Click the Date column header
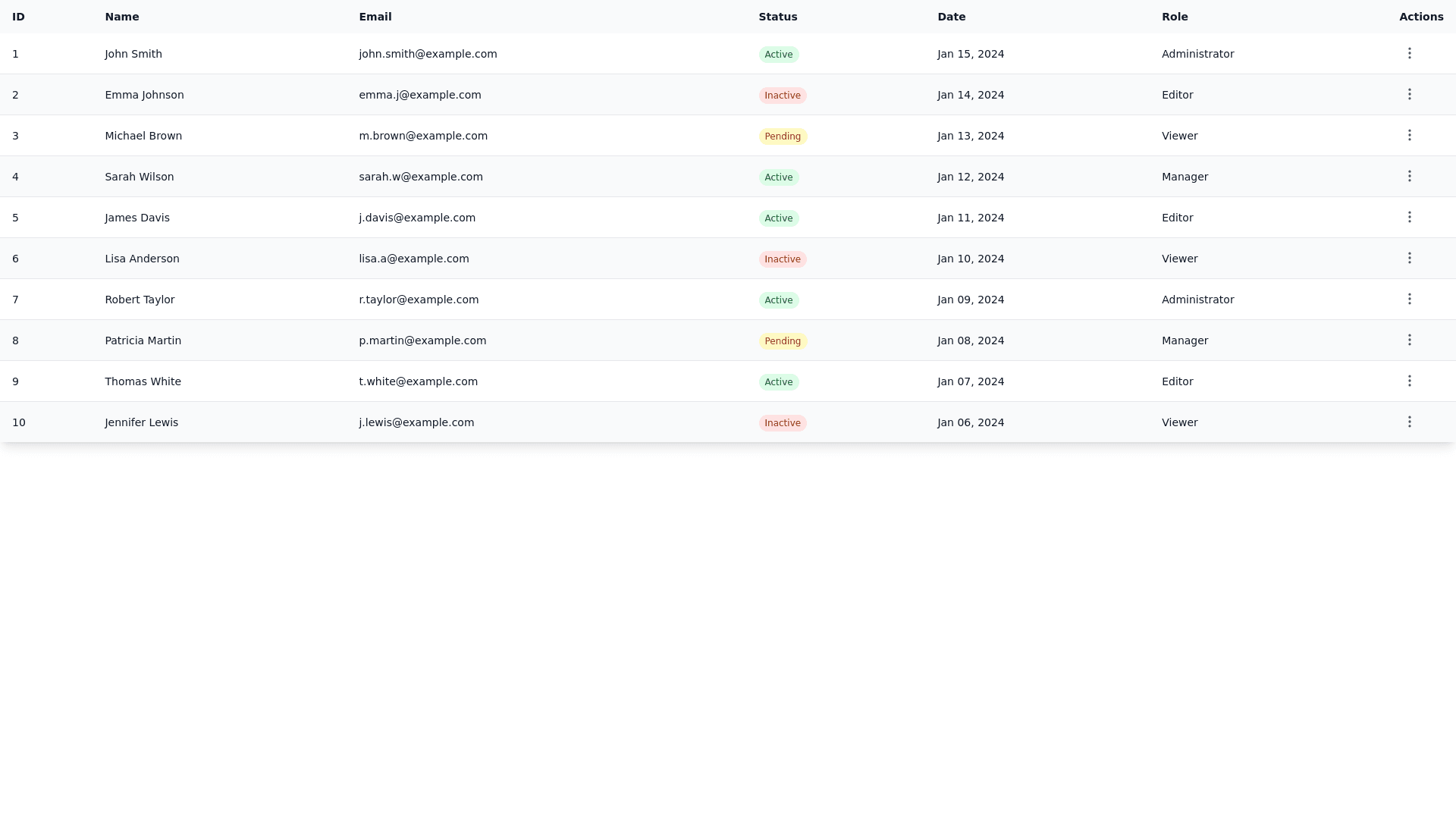Viewport: 1456px width, 819px height. tap(951, 17)
